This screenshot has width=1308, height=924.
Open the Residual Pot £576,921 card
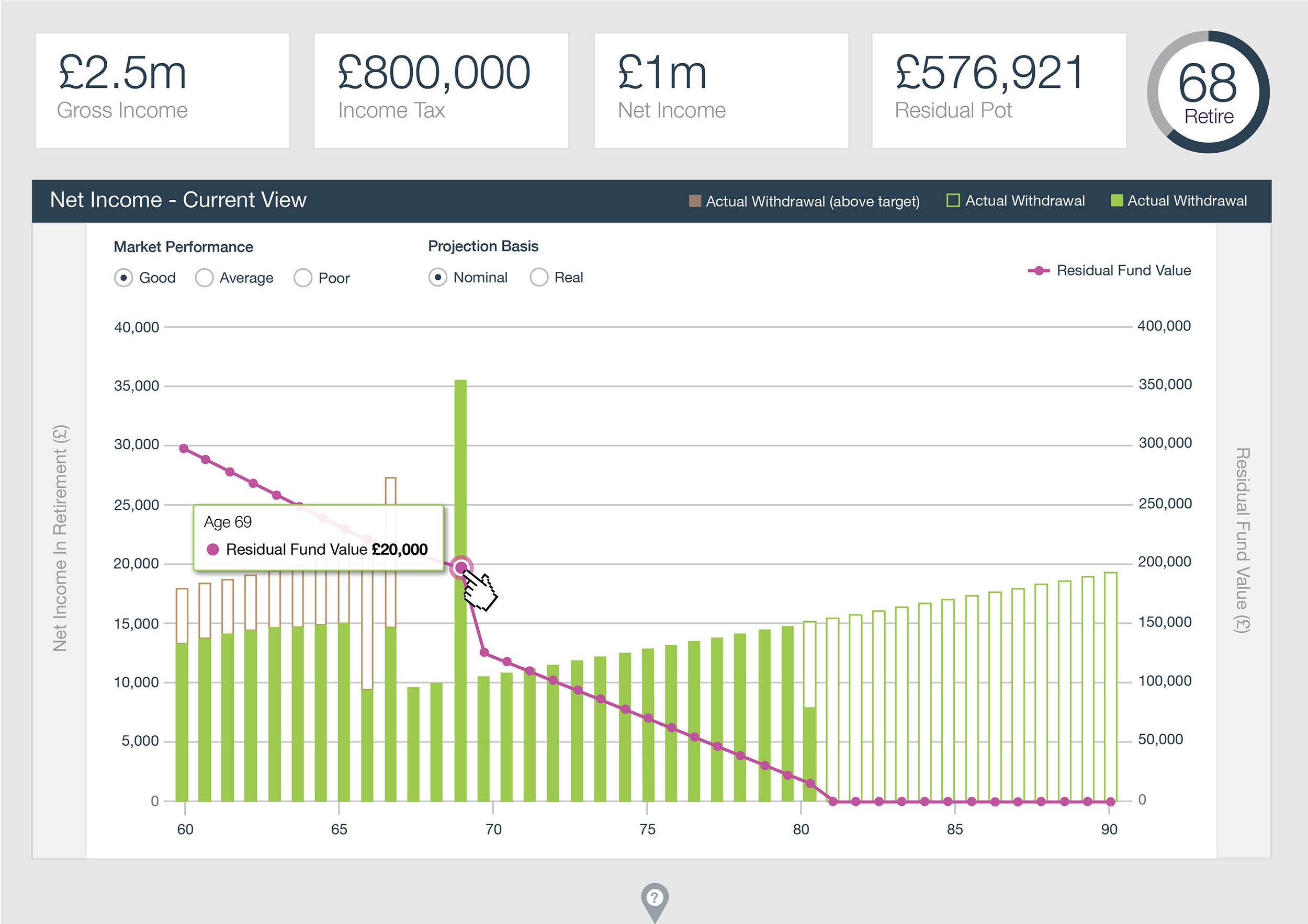999,90
